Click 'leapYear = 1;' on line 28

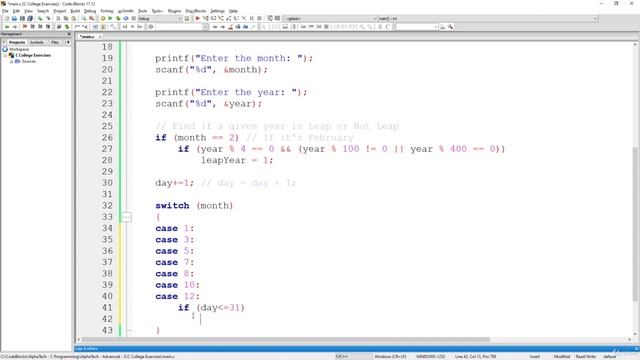click(237, 160)
